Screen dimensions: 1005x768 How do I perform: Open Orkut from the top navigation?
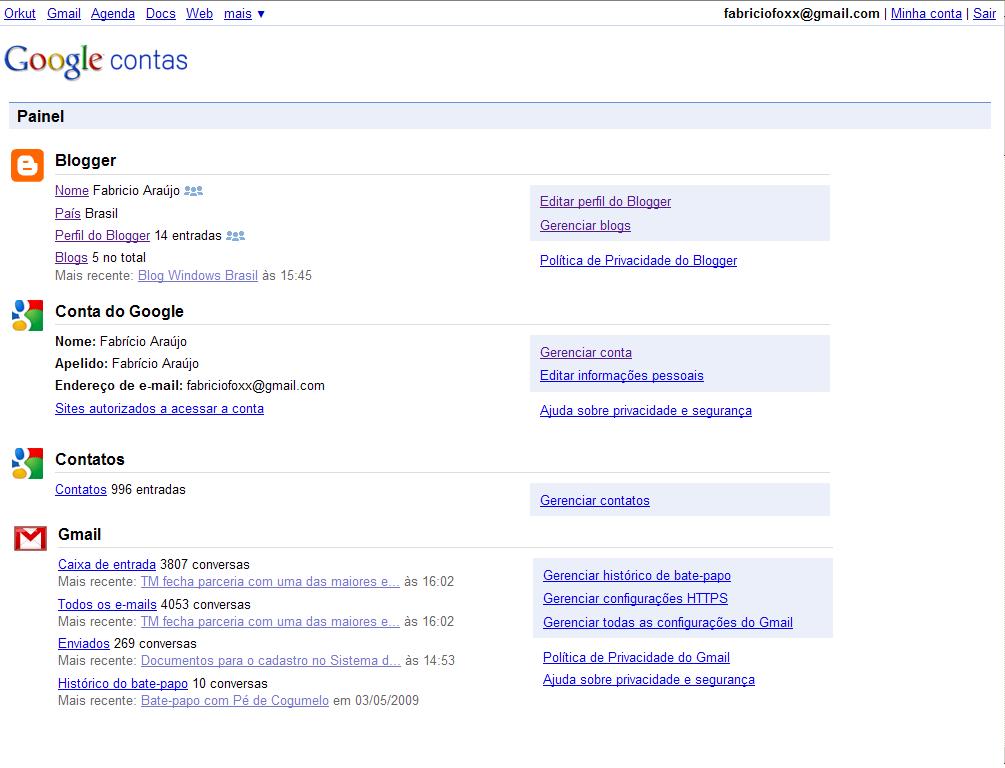(x=20, y=13)
